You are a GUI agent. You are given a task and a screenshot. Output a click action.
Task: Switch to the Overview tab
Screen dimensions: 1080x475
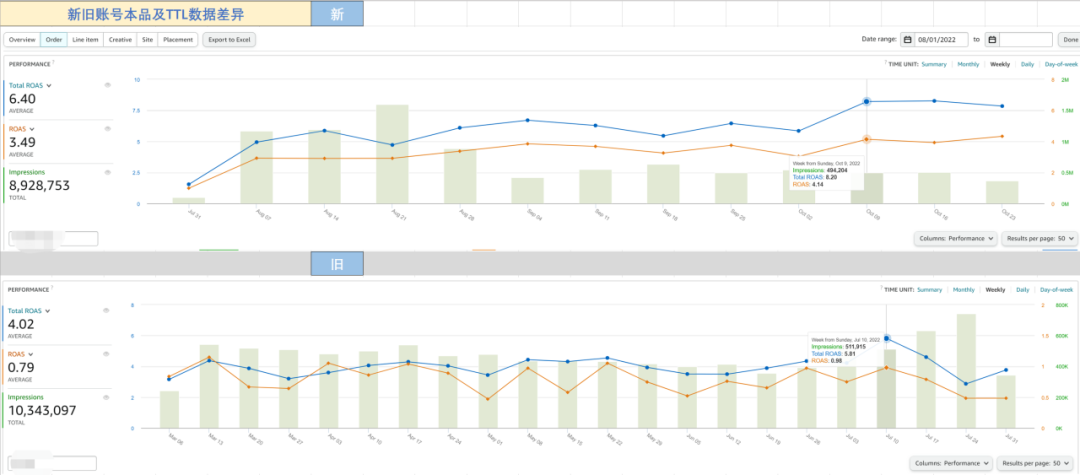22,40
